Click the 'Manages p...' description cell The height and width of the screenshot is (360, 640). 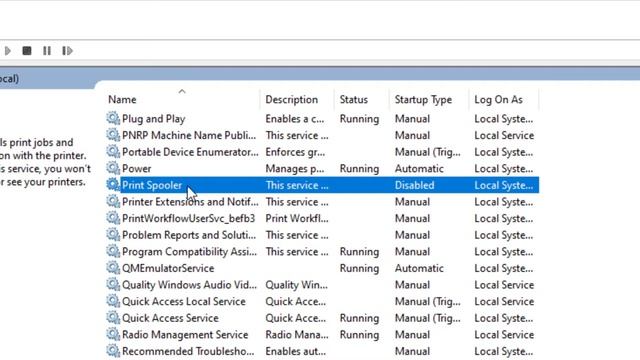295,169
